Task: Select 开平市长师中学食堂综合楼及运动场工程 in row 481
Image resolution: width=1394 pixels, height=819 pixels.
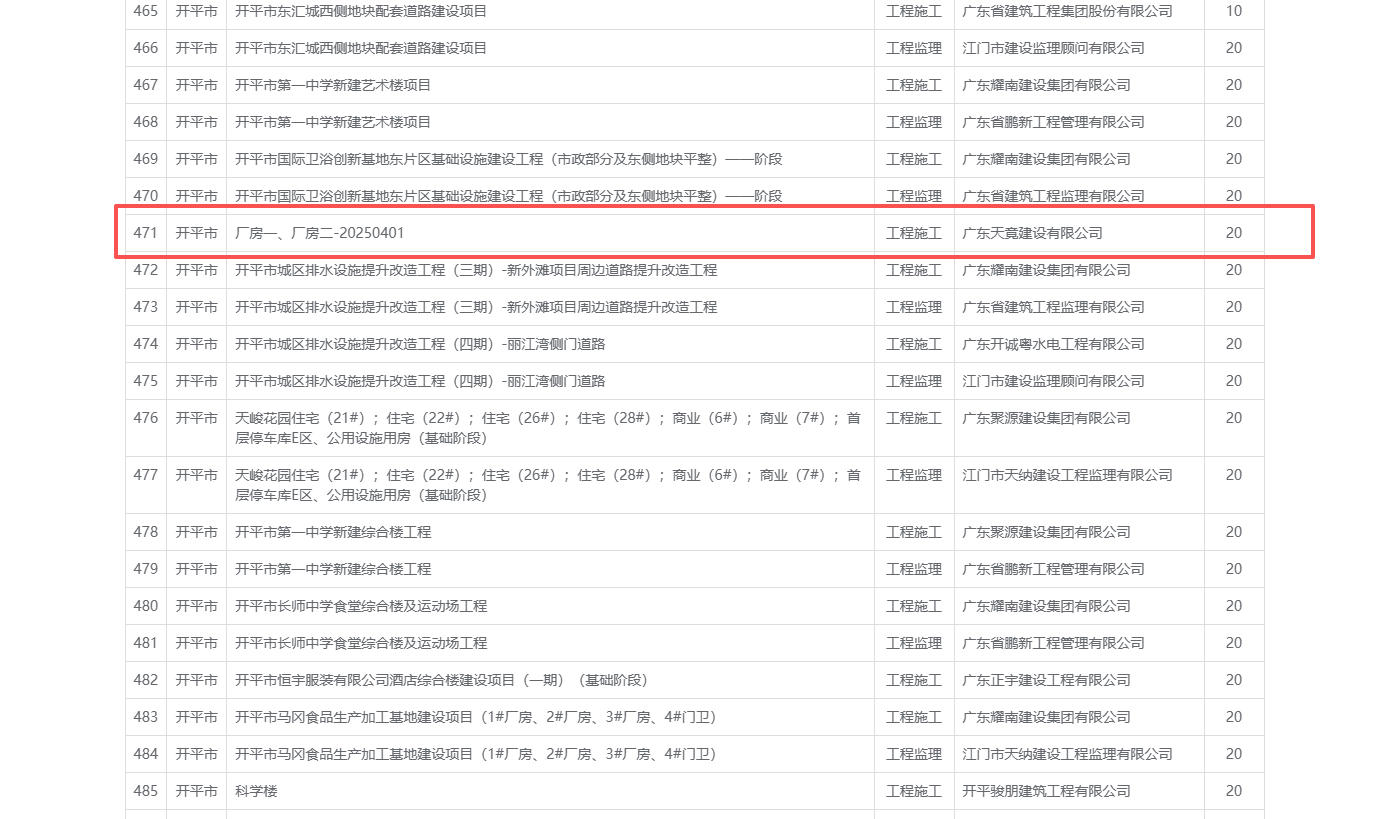Action: pyautogui.click(x=361, y=643)
